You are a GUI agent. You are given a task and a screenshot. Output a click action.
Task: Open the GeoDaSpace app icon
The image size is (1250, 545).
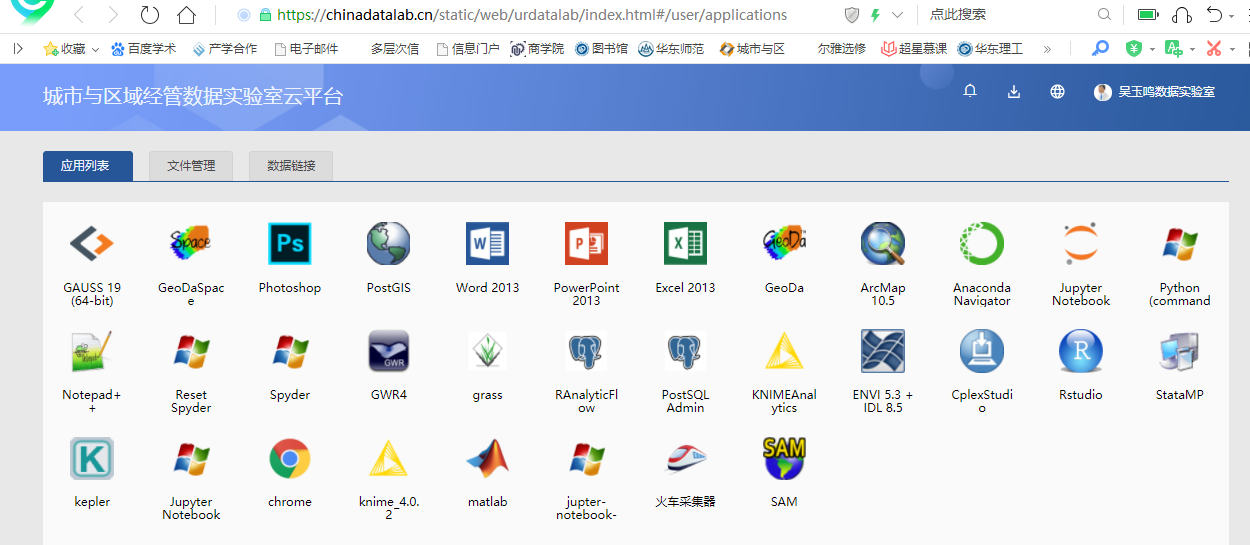tap(191, 243)
